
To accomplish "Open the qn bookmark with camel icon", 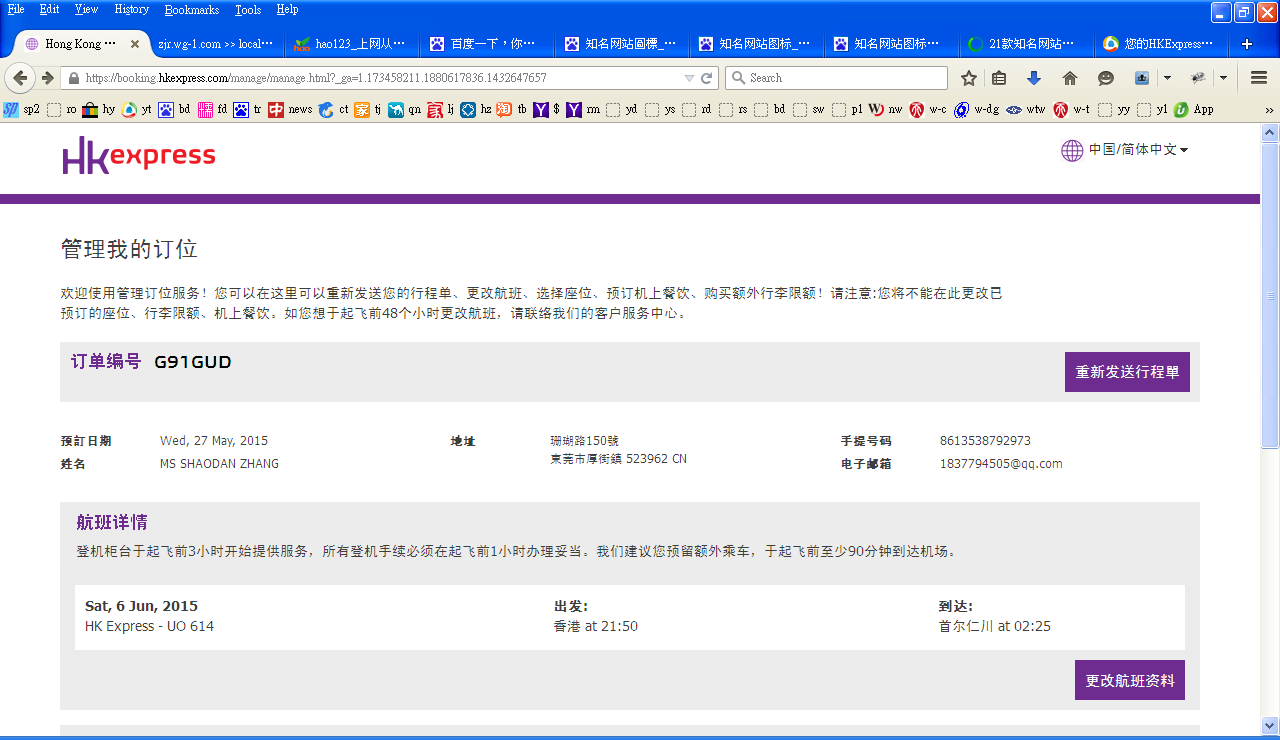I will (x=405, y=110).
